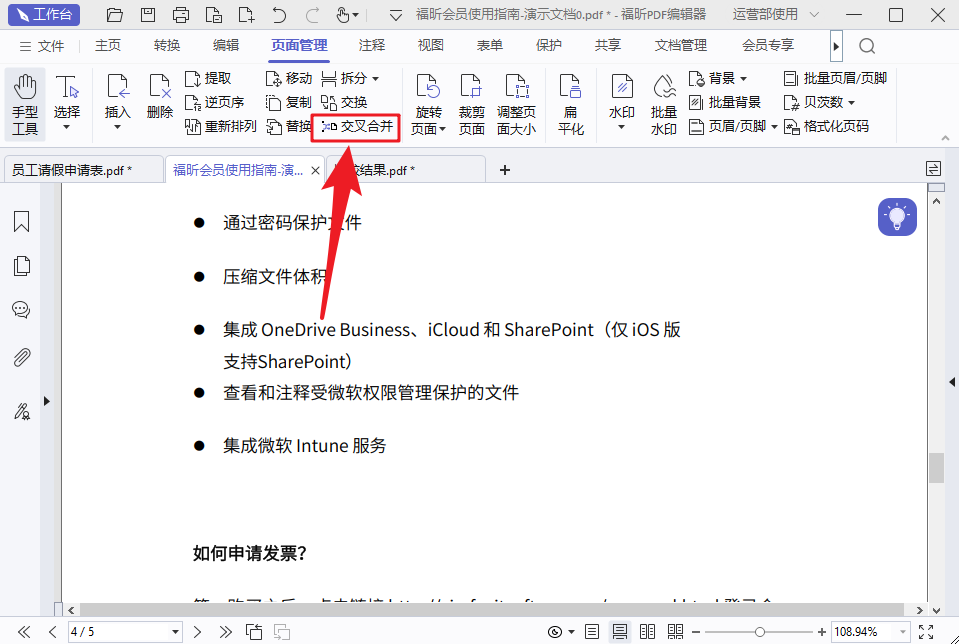Click the Batch watermark (批量水印) icon
The width and height of the screenshot is (959, 644).
[663, 103]
